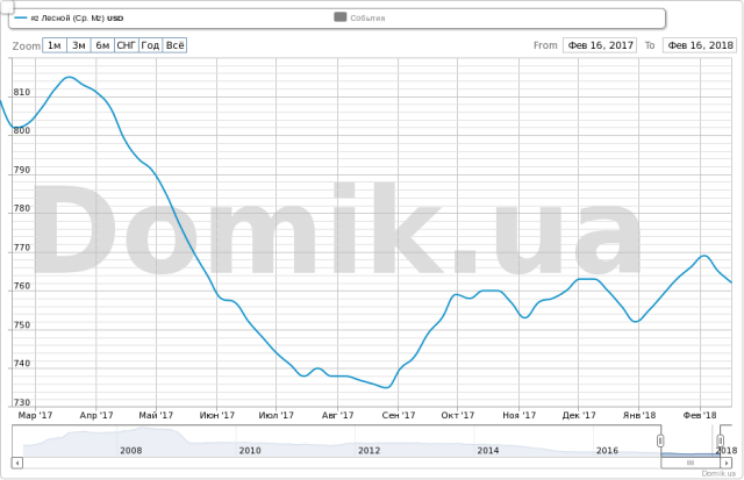Click the navigator scrollbar thumb
Screen dimensions: 744x480
pos(690,462)
